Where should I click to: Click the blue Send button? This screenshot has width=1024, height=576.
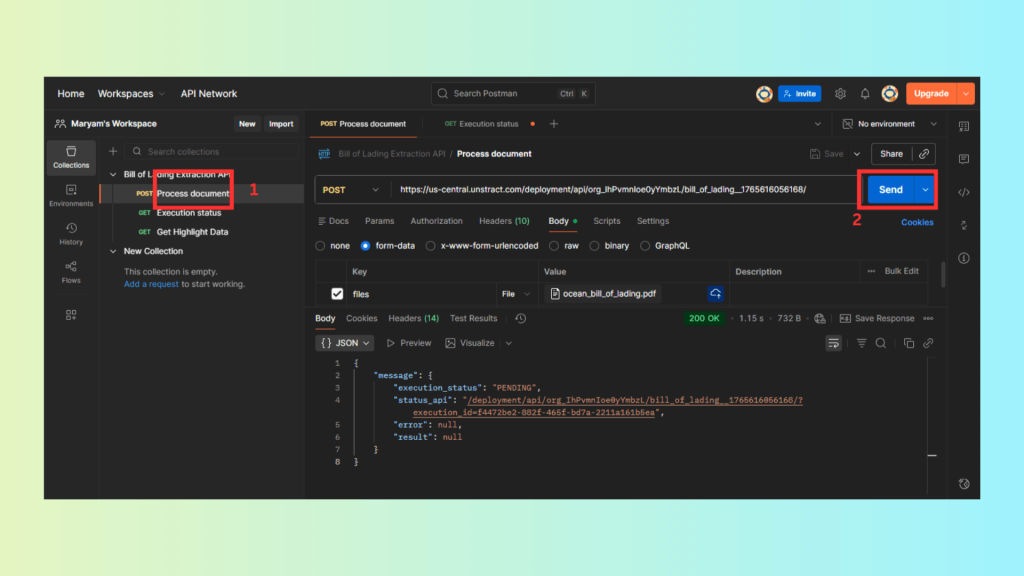[890, 190]
